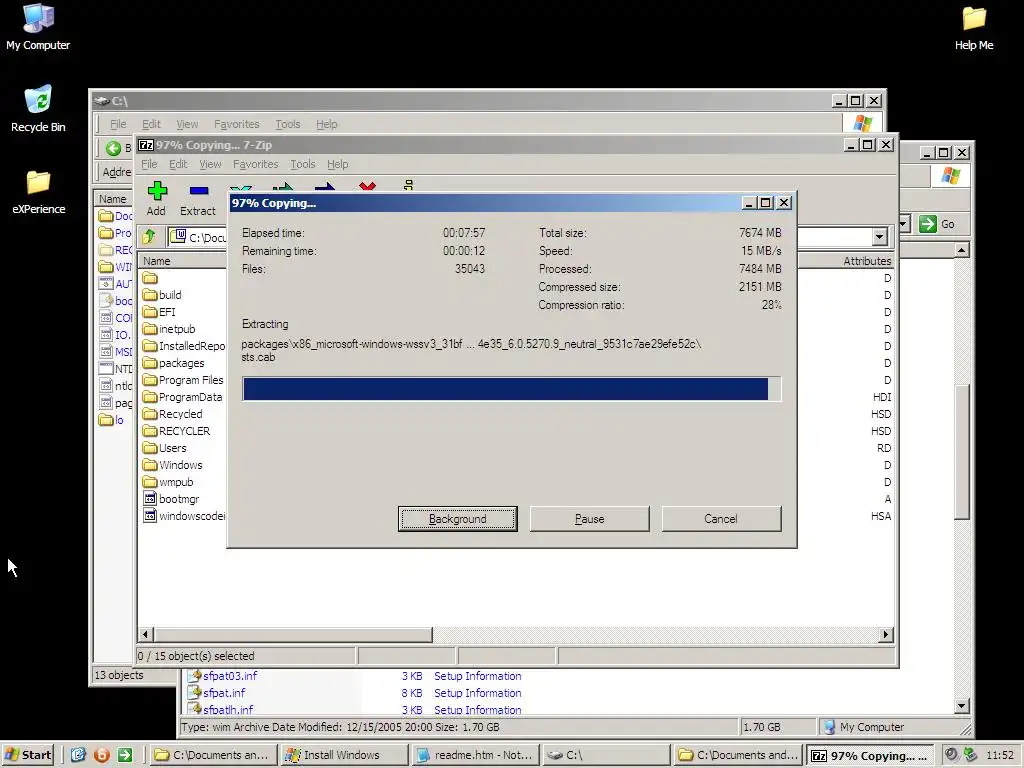Click the Test toolbar icon in 7-Zip

point(241,187)
